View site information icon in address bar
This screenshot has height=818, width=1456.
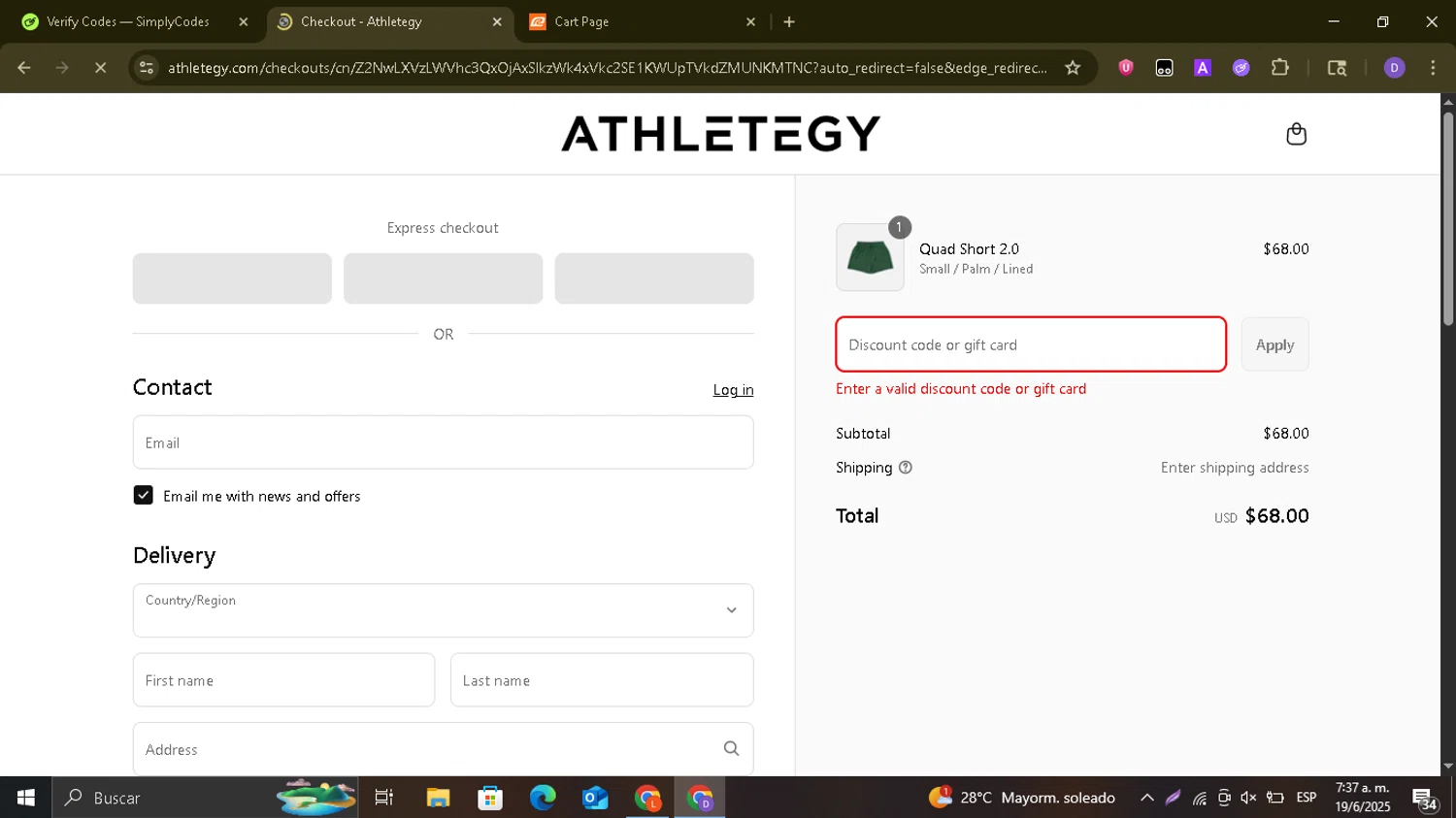tap(147, 68)
